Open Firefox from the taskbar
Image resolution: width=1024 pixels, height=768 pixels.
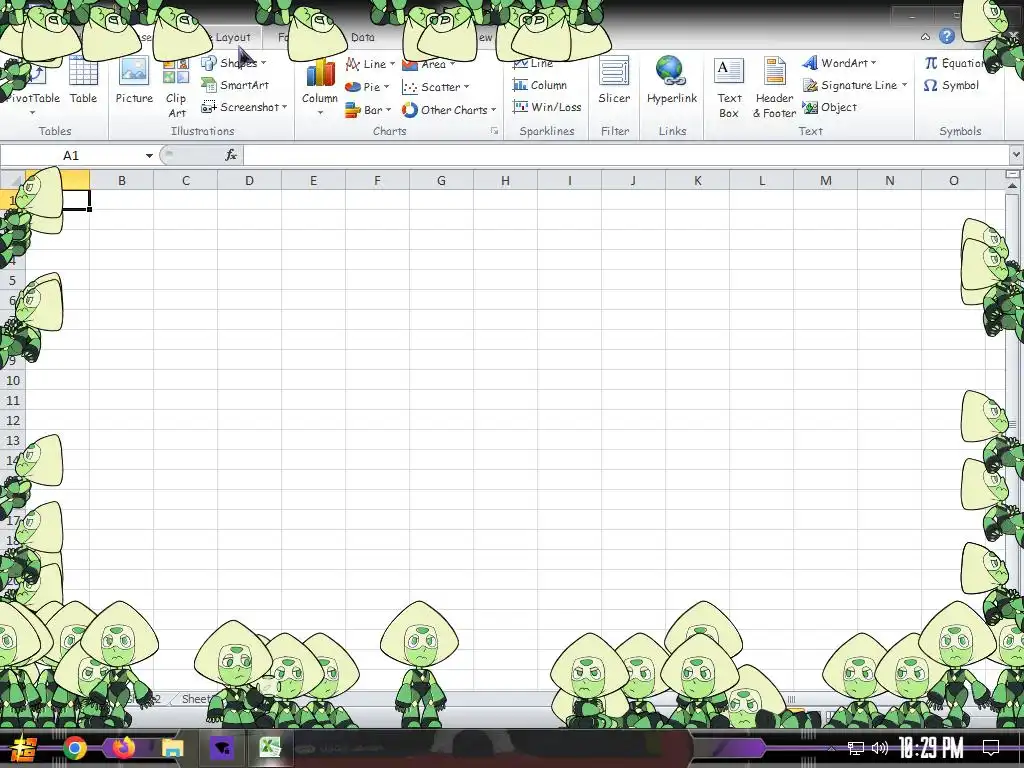[123, 748]
